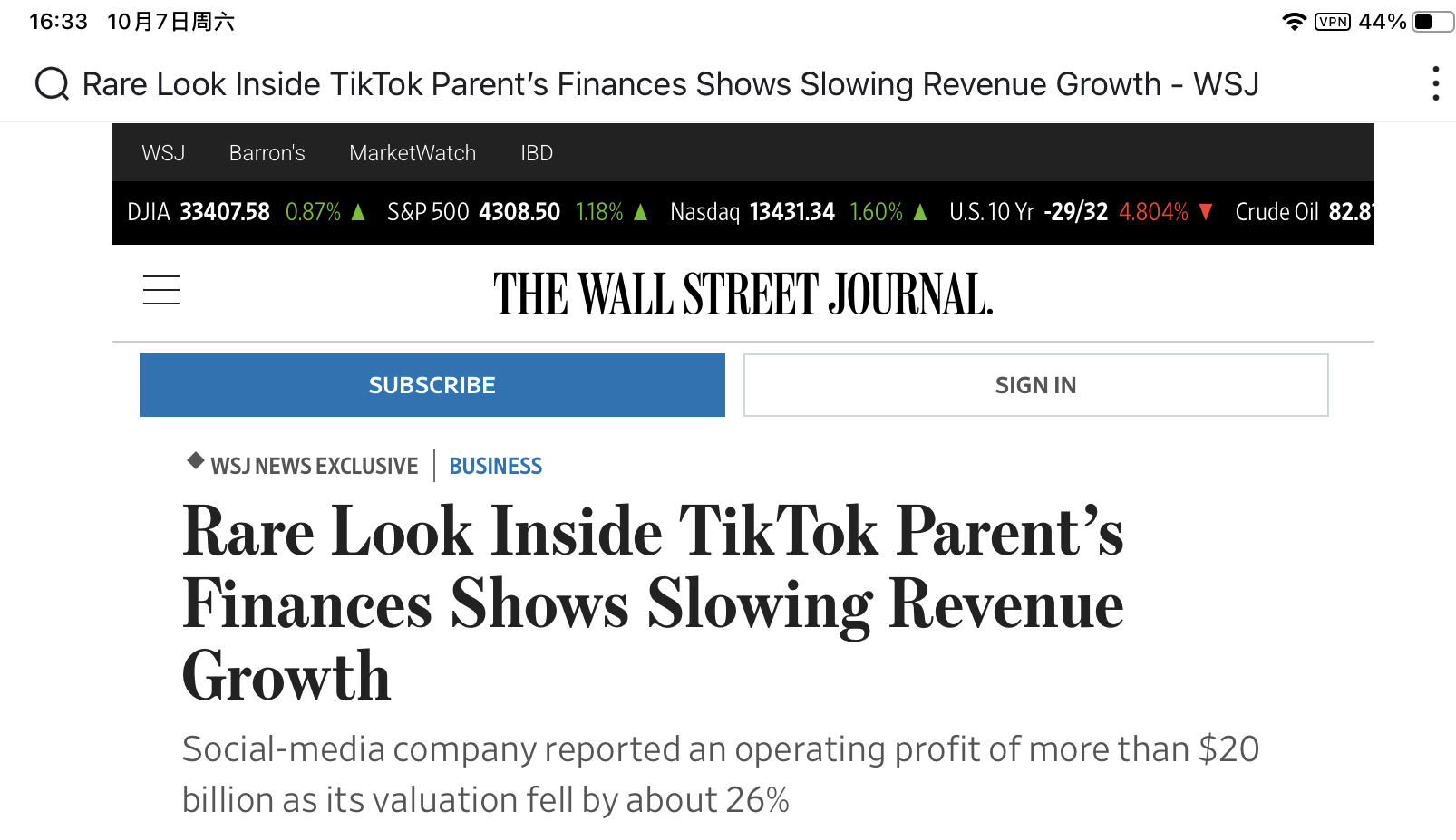Switch to the MarketWatch tab
Image resolution: width=1456 pixels, height=840 pixels.
tap(413, 153)
